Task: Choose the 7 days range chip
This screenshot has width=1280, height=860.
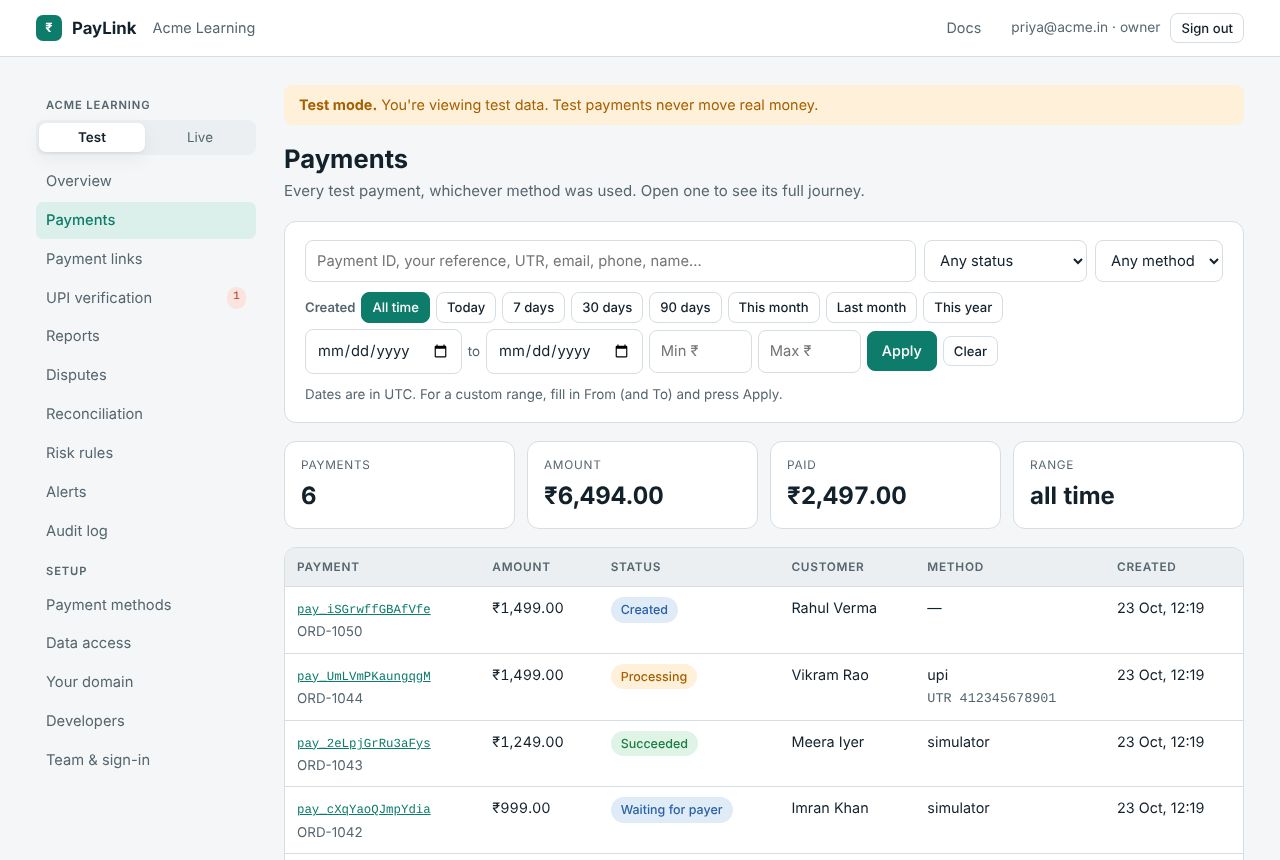Action: [534, 307]
